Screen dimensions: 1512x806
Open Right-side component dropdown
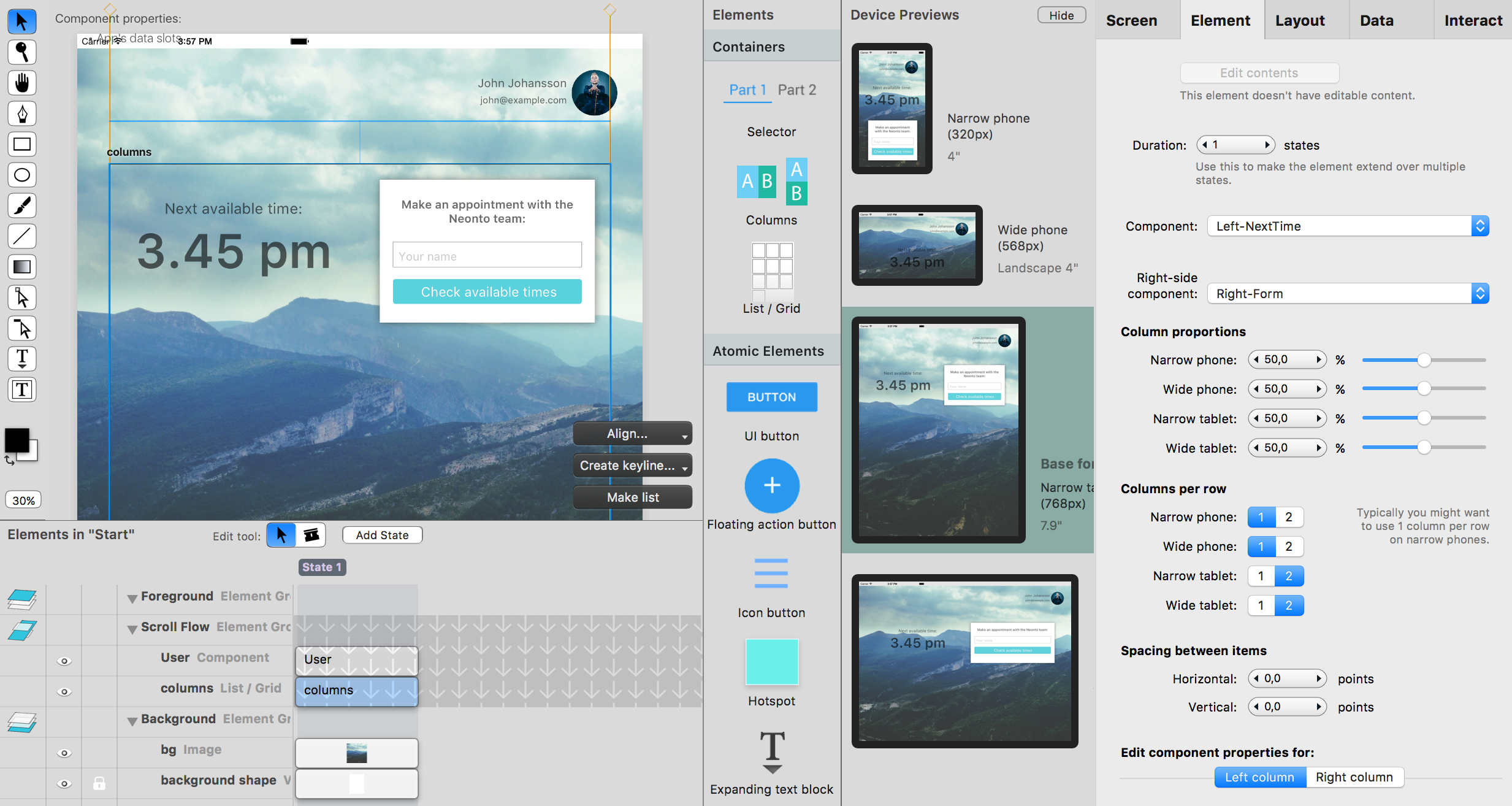pos(1348,294)
